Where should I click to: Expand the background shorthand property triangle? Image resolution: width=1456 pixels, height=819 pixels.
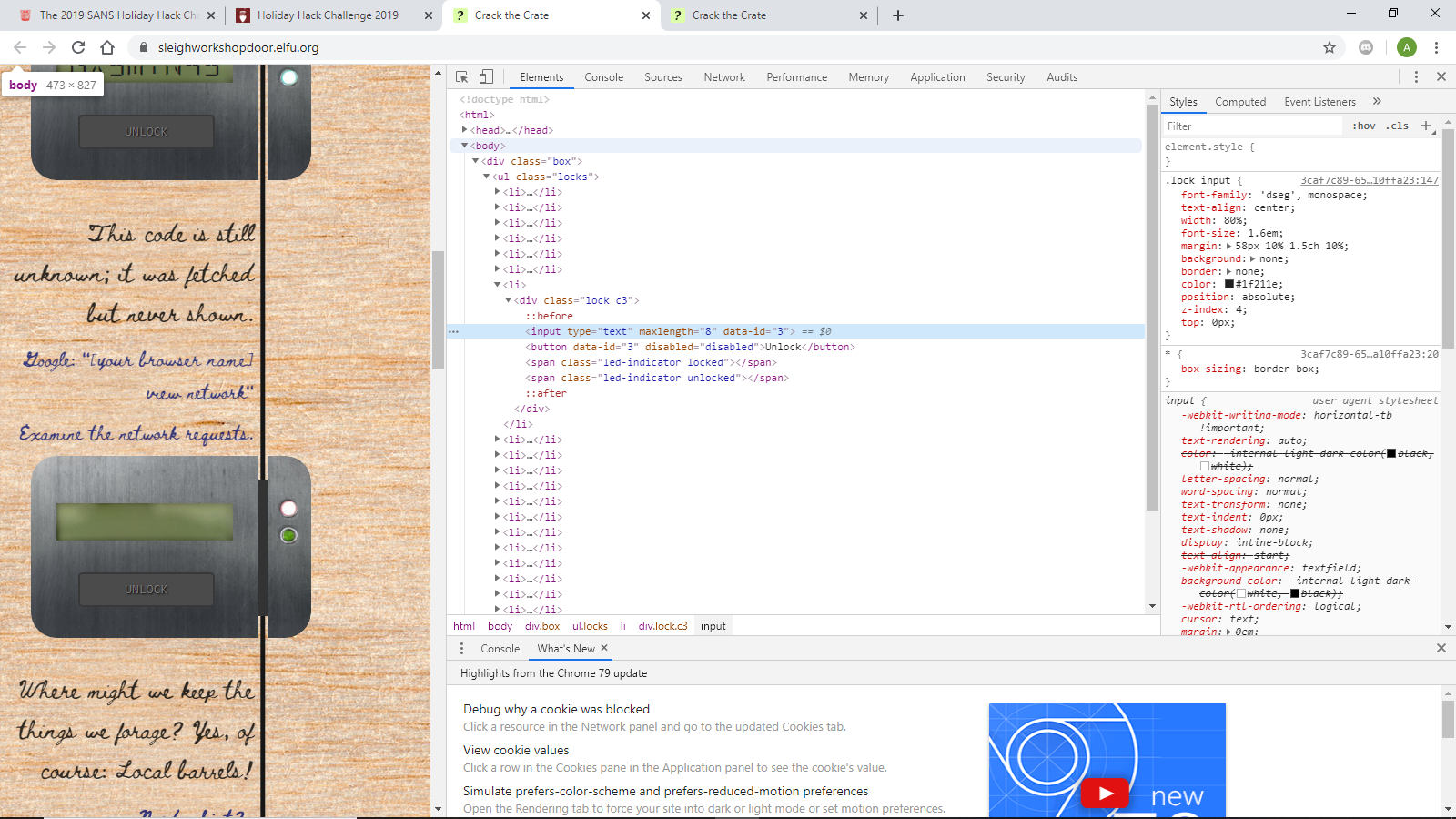pos(1253,258)
